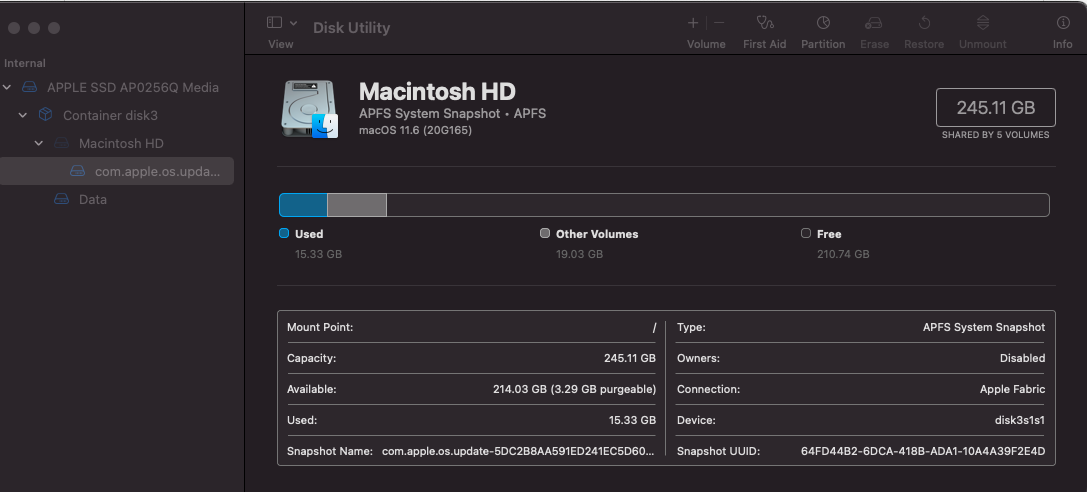Click the Container disk3 cube icon
Viewport: 1087px width, 492px height.
coord(45,114)
